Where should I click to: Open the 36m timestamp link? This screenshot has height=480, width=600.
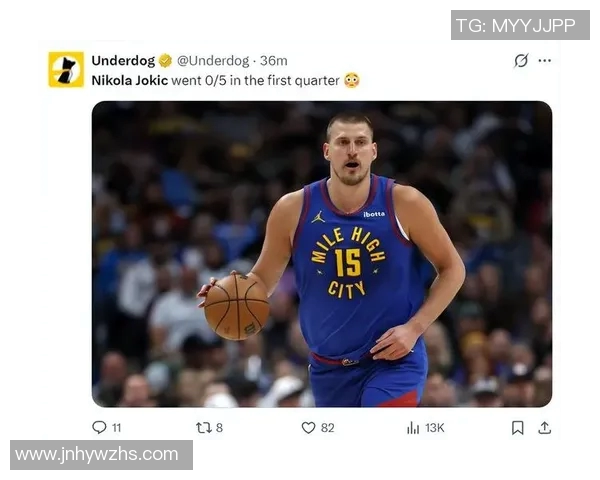pos(274,60)
